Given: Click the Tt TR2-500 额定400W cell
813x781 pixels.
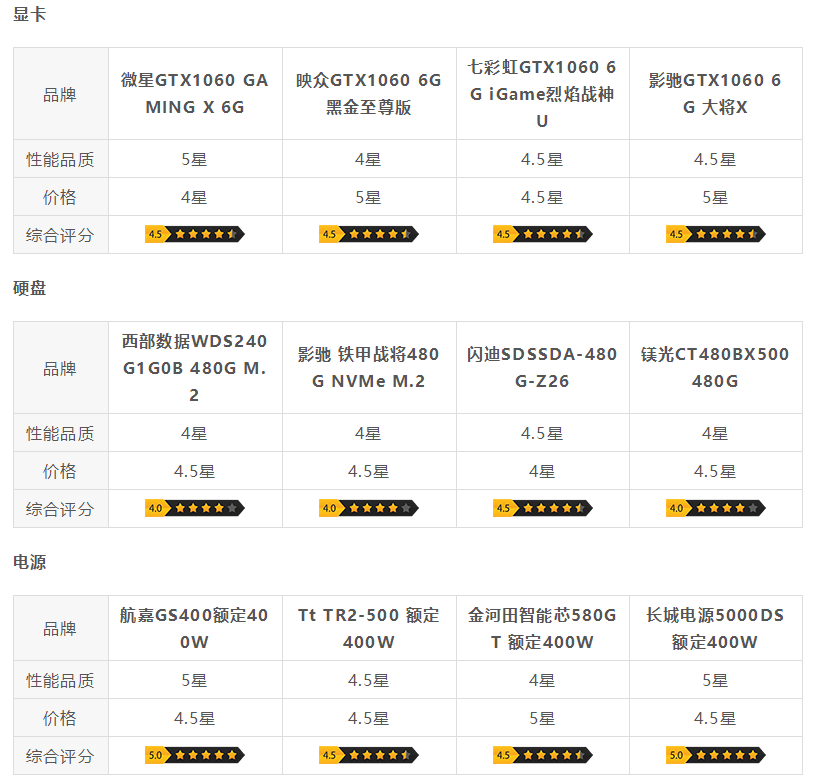Looking at the screenshot, I should click(369, 629).
